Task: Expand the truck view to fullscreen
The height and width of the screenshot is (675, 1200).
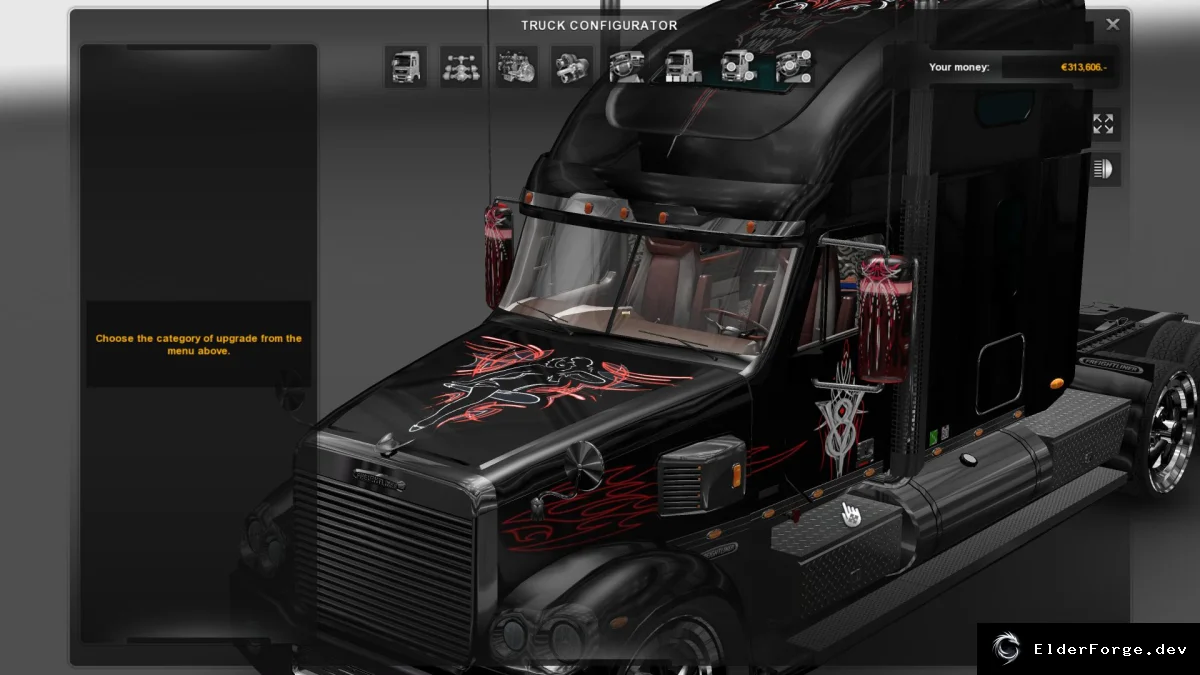Action: pos(1103,124)
